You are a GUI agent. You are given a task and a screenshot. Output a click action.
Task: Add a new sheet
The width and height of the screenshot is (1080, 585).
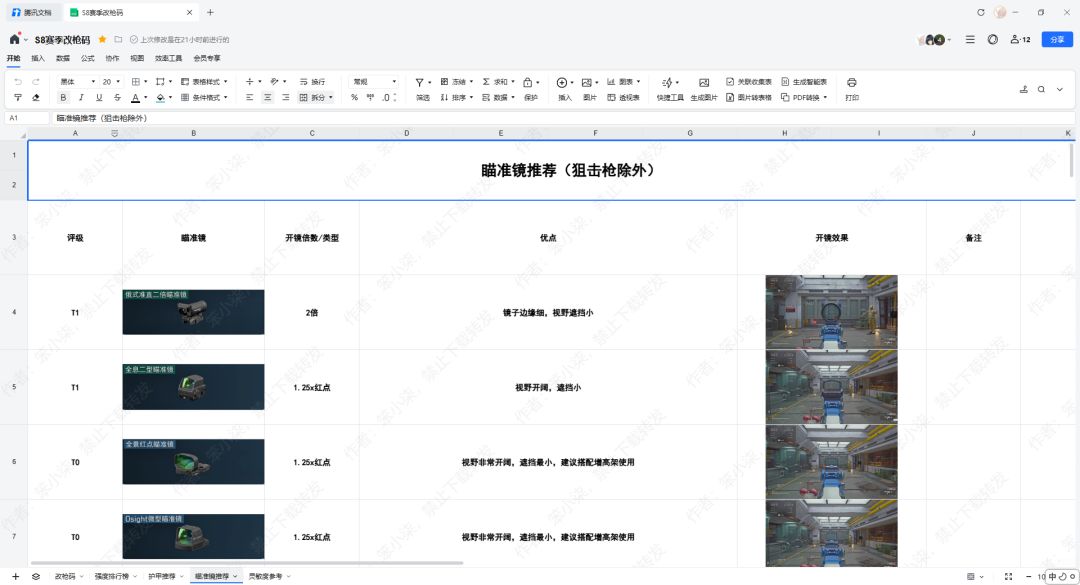tap(16, 576)
